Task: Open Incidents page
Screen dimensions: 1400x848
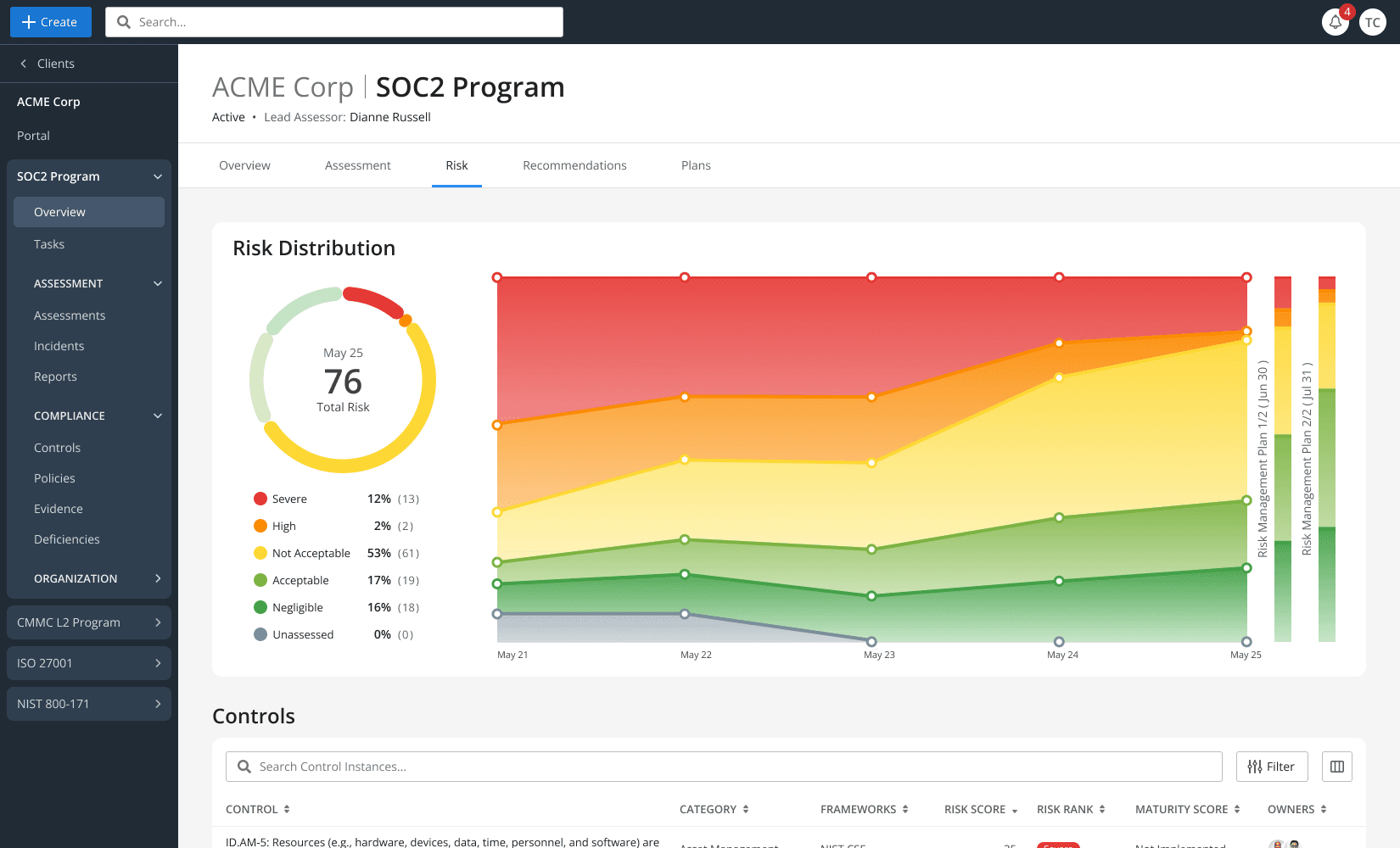Action: point(59,346)
